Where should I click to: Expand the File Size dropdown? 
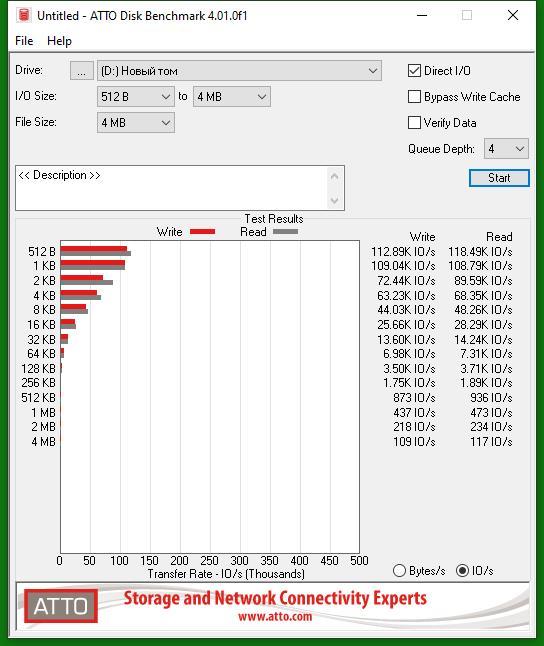(x=136, y=123)
